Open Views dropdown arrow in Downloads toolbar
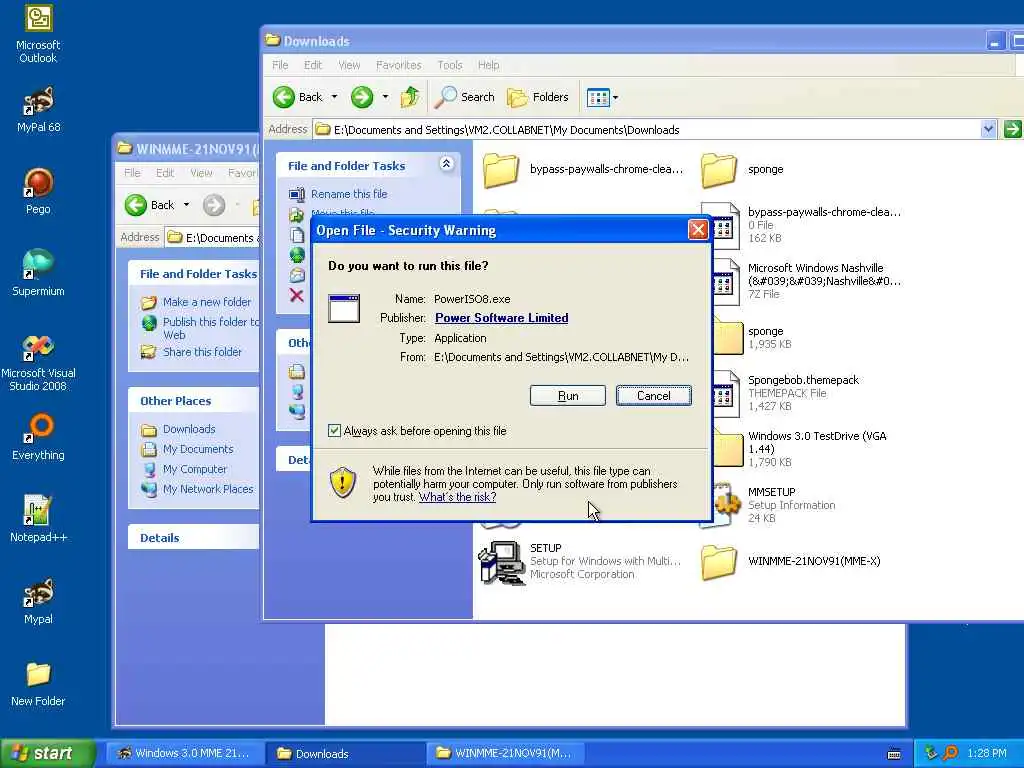This screenshot has width=1024, height=768. click(x=615, y=98)
